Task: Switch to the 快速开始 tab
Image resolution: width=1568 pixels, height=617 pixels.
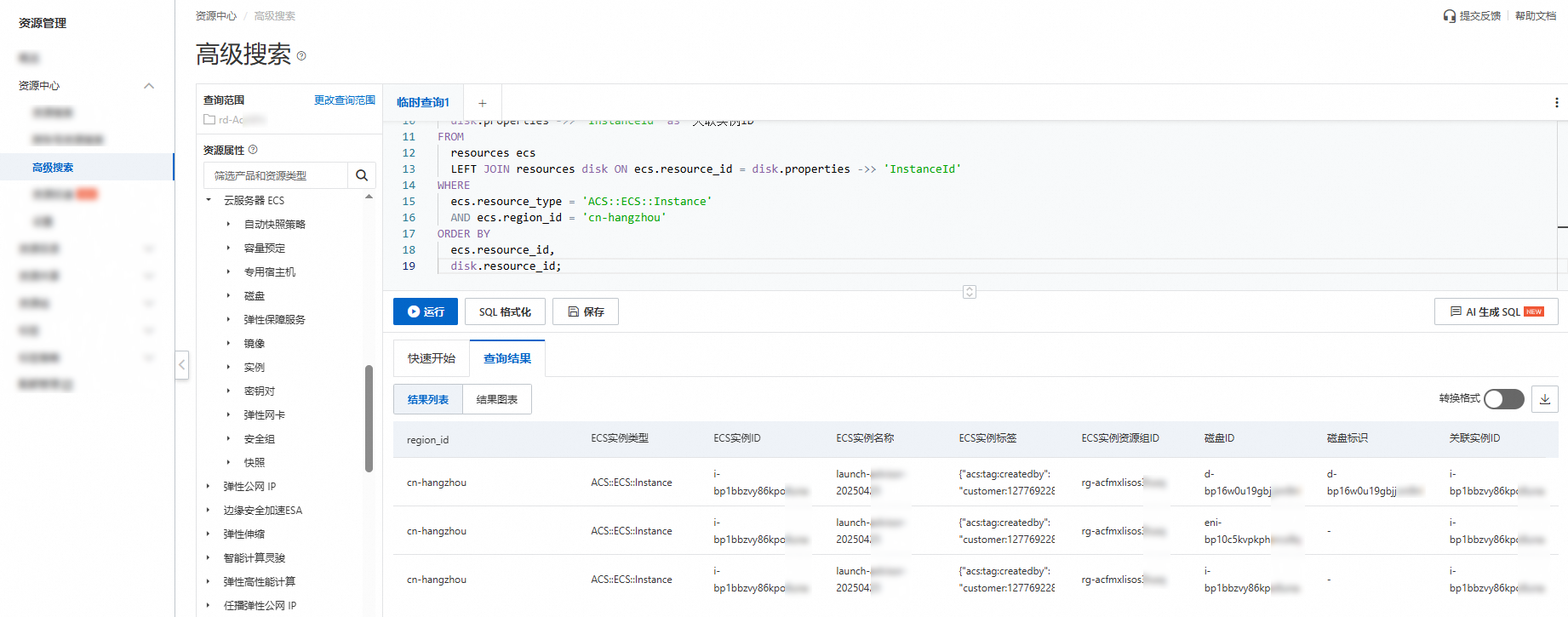Action: [432, 358]
